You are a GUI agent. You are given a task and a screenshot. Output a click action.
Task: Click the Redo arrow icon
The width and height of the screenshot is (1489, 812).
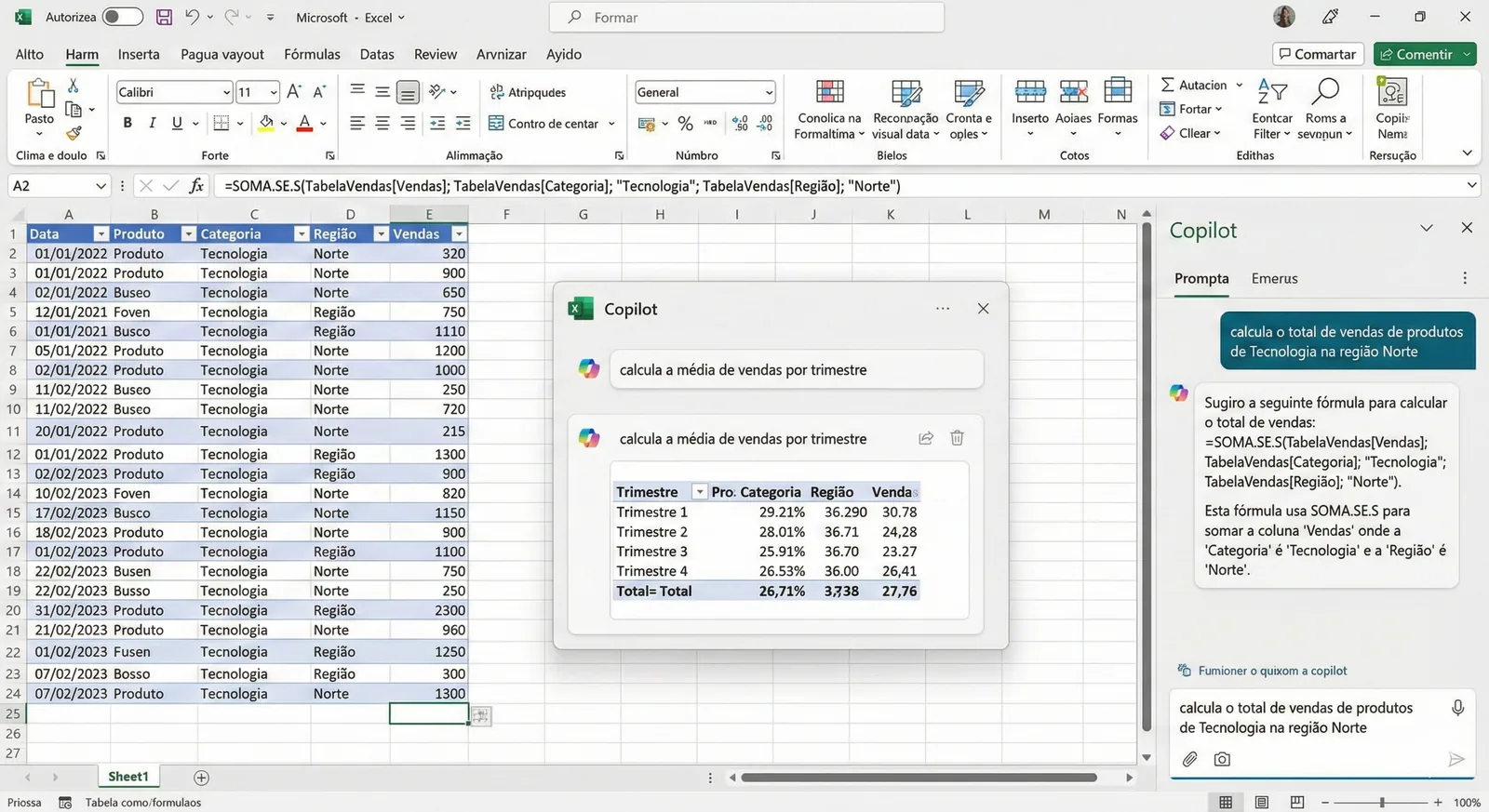tap(232, 17)
